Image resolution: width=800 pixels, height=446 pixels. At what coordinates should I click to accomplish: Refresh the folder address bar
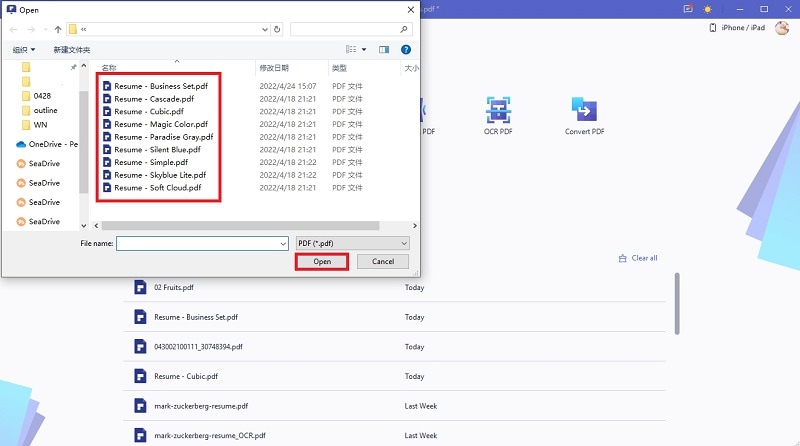(x=277, y=30)
